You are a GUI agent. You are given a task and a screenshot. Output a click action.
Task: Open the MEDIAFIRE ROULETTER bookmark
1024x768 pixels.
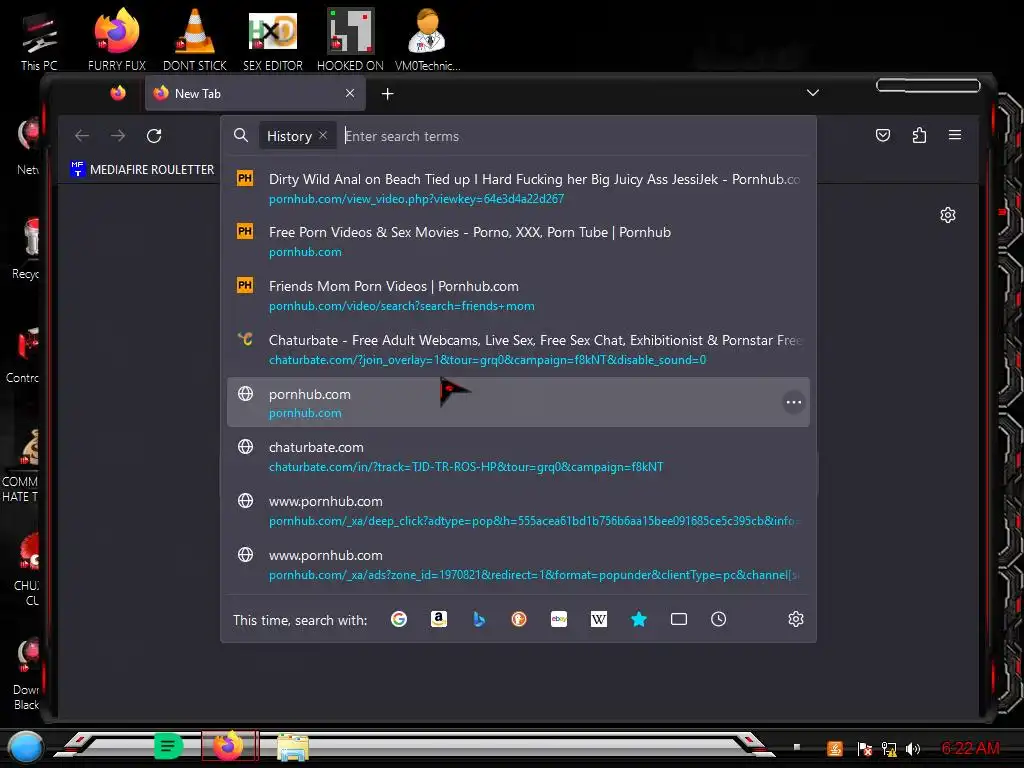pos(142,169)
